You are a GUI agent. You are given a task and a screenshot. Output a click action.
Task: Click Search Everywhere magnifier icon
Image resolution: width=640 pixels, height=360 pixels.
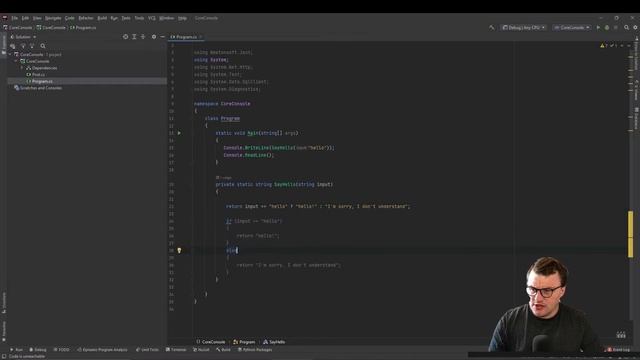click(627, 27)
